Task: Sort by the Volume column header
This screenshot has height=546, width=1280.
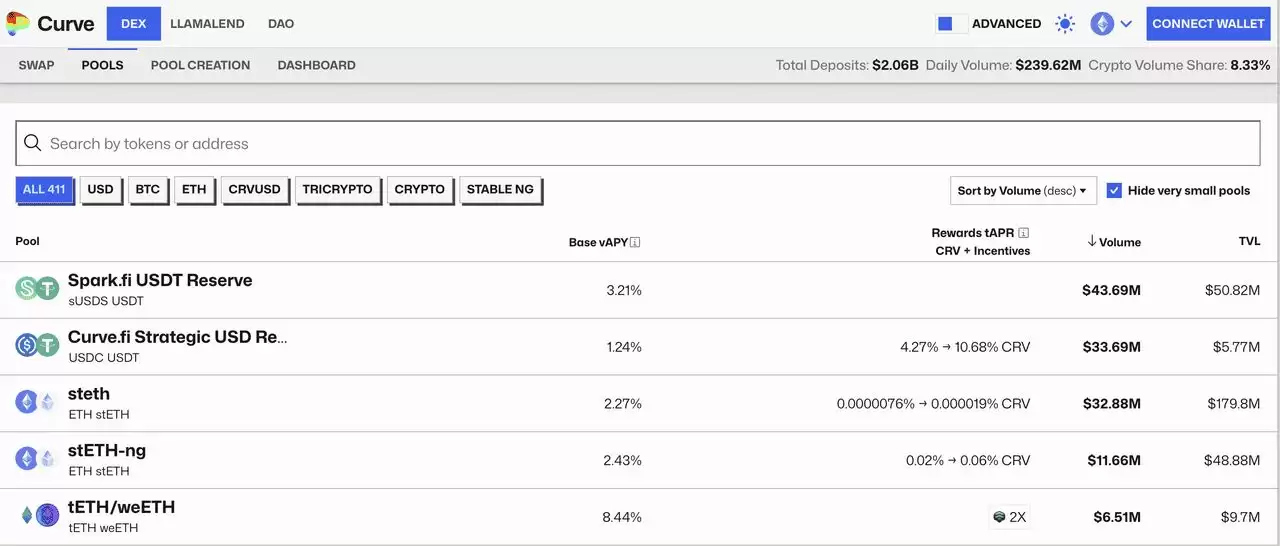Action: pyautogui.click(x=1114, y=242)
